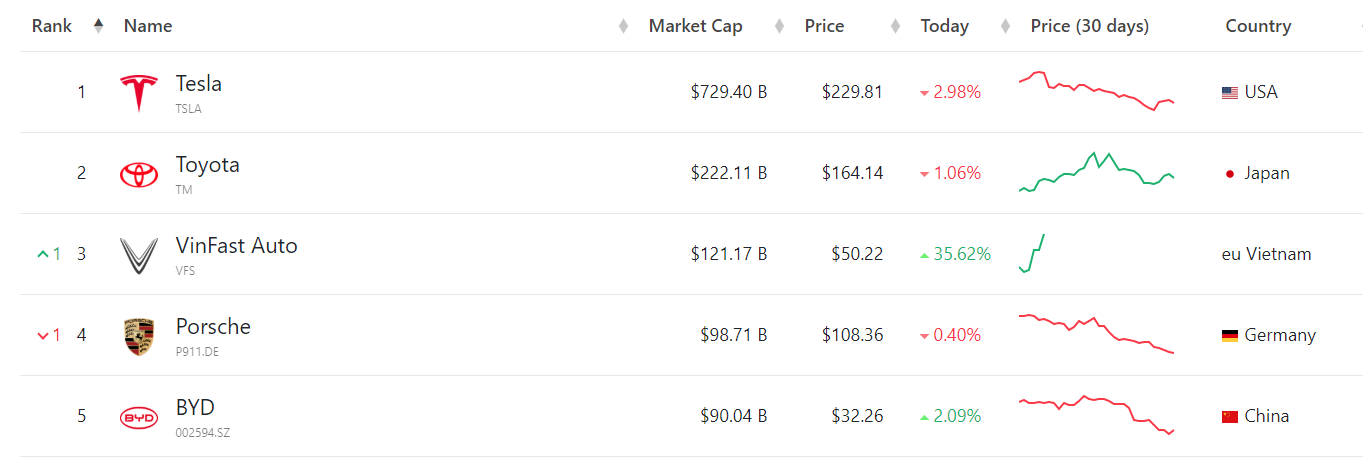
Task: Click the Porsche crest icon
Action: (x=139, y=337)
